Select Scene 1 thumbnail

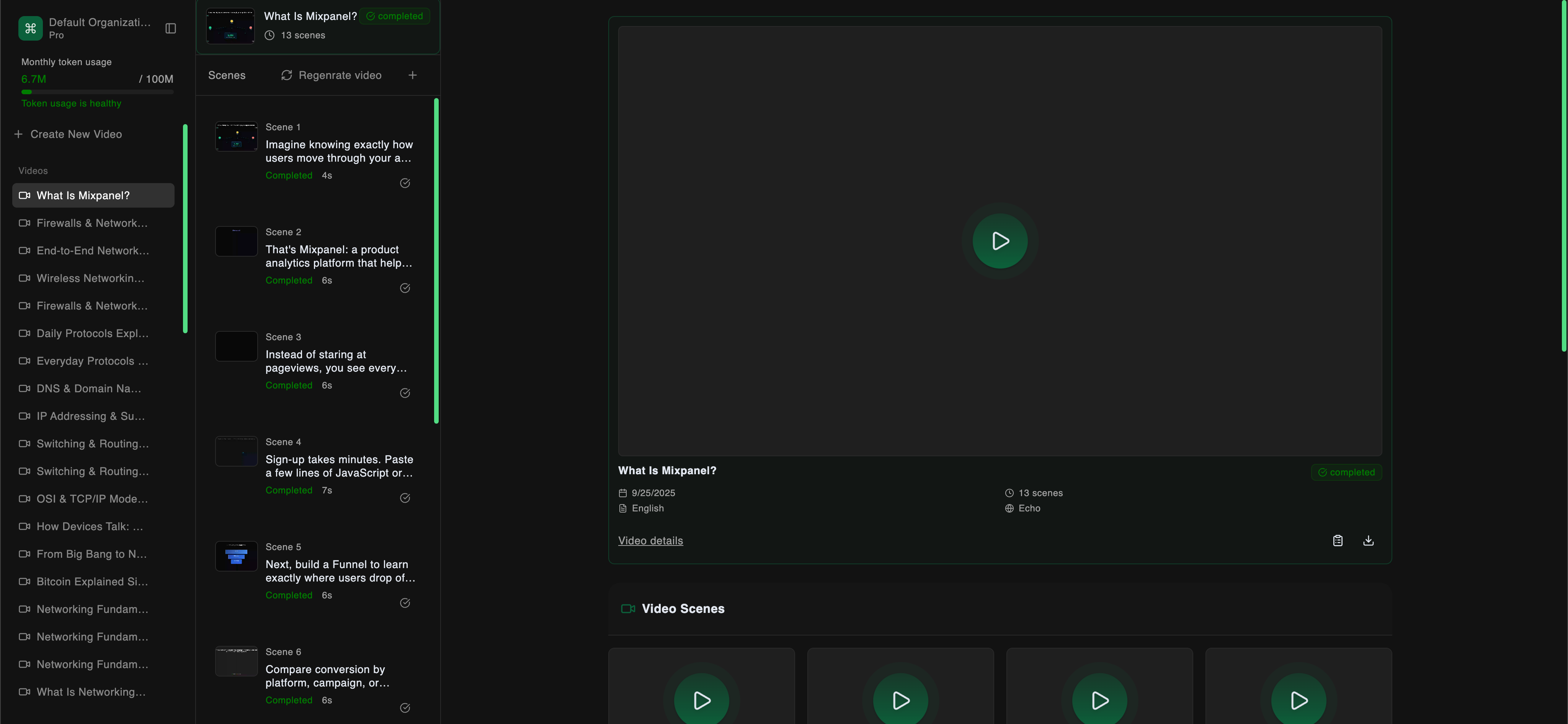[237, 136]
